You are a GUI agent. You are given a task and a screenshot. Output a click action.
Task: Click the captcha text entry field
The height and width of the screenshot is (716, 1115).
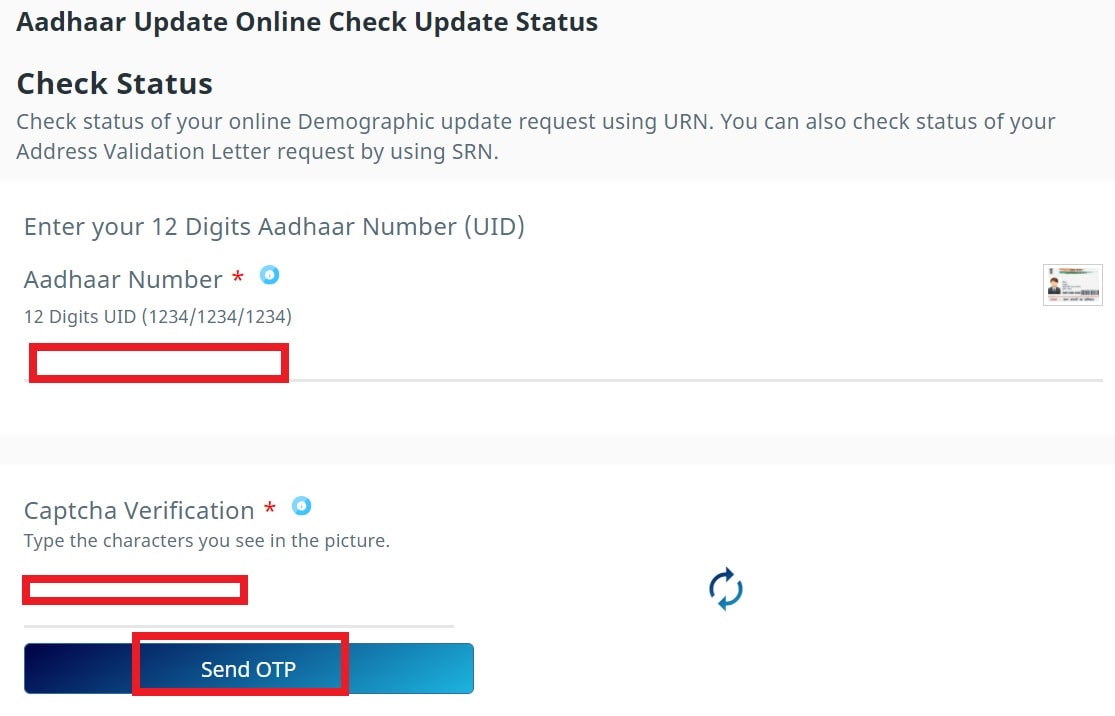(135, 590)
